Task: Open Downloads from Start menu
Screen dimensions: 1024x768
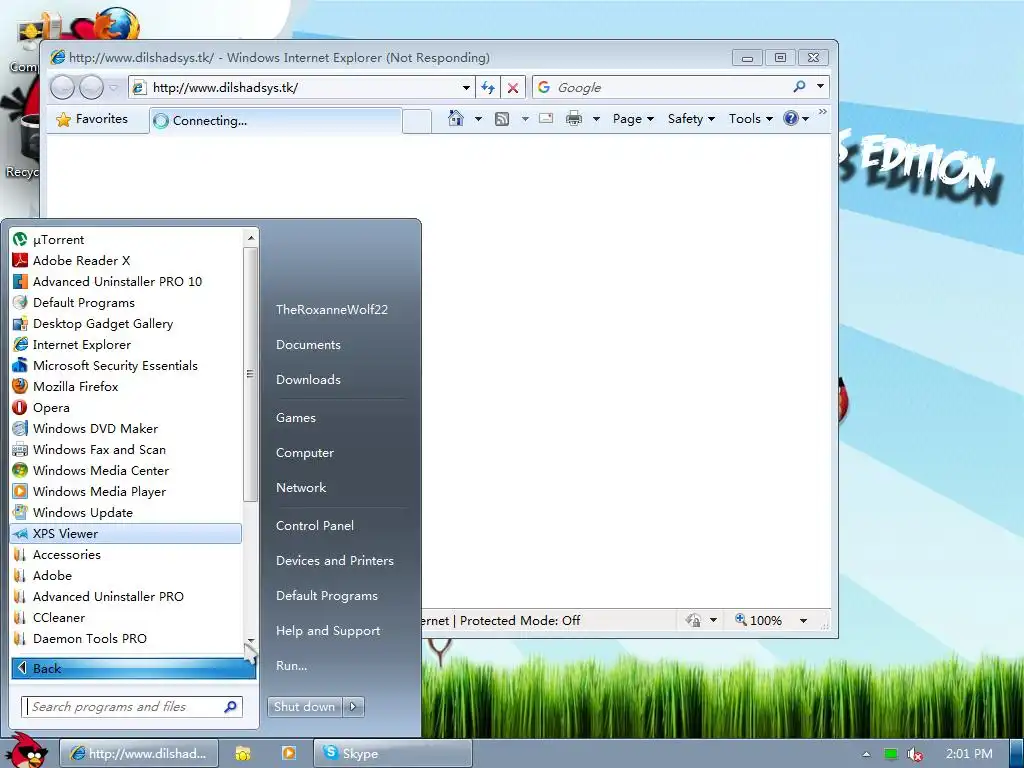Action: click(x=308, y=379)
